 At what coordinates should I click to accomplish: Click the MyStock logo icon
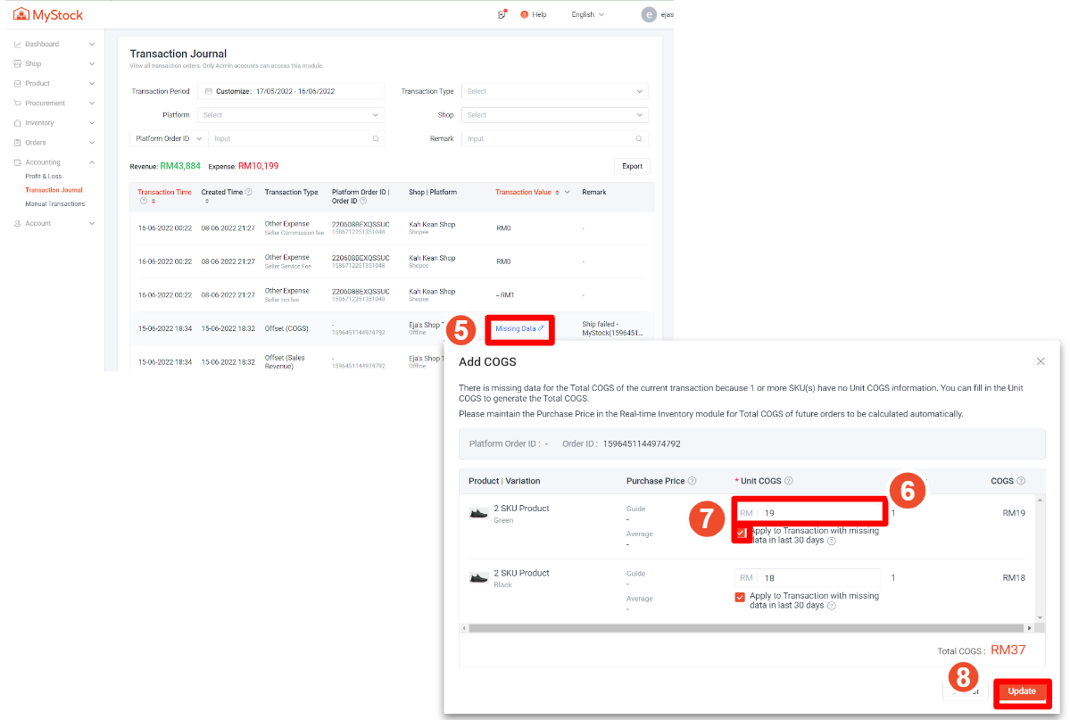coord(21,15)
